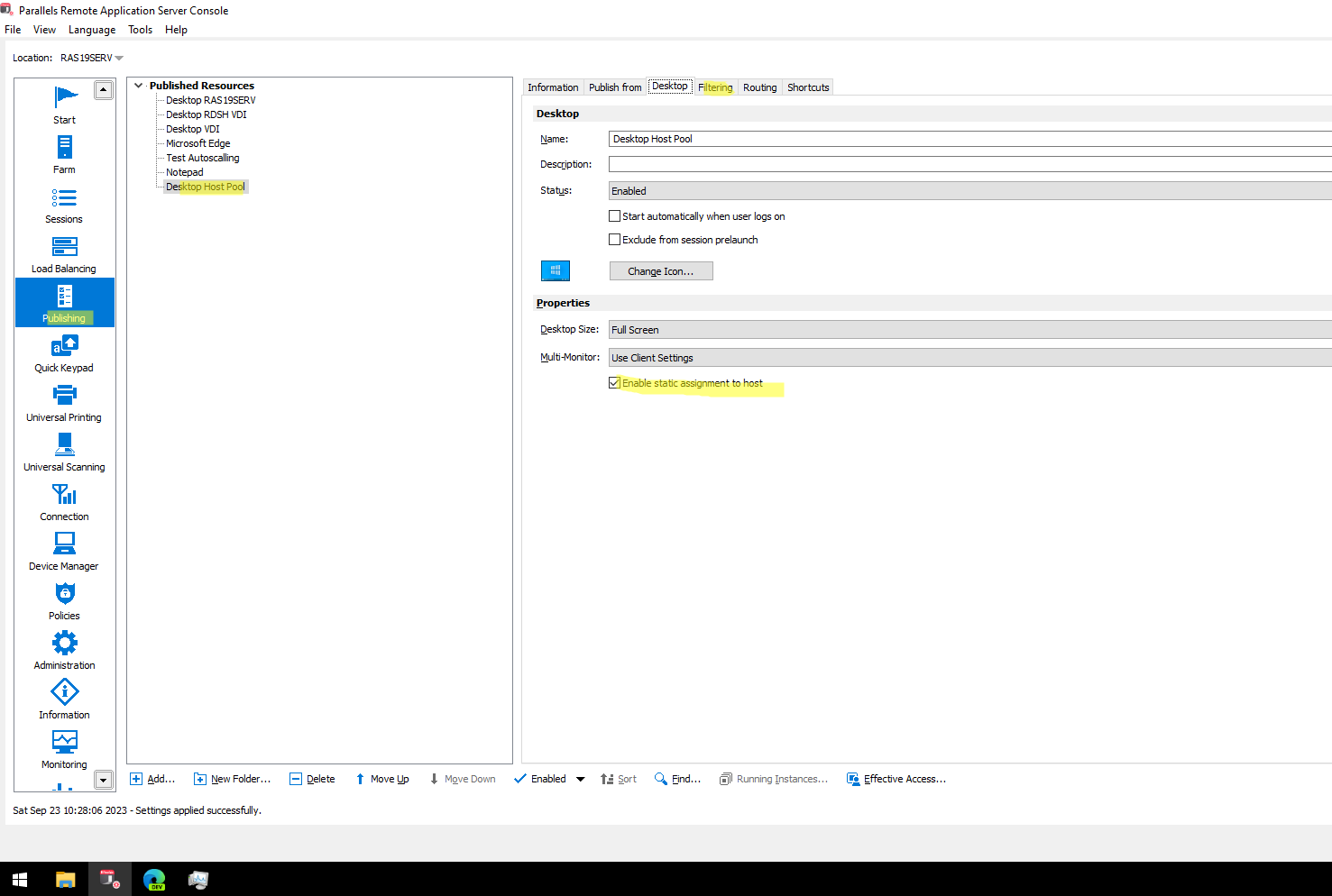Move the resource up in list
The image size is (1332, 896).
[381, 779]
